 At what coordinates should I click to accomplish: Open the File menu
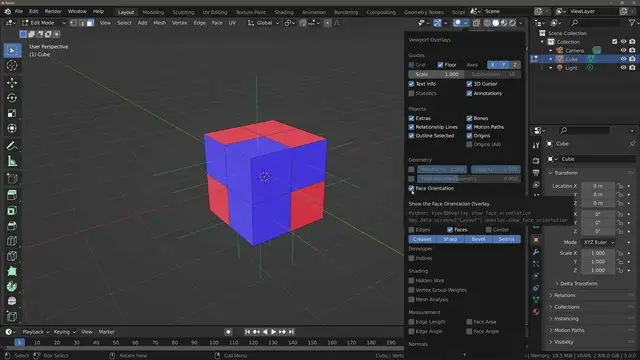pos(19,11)
